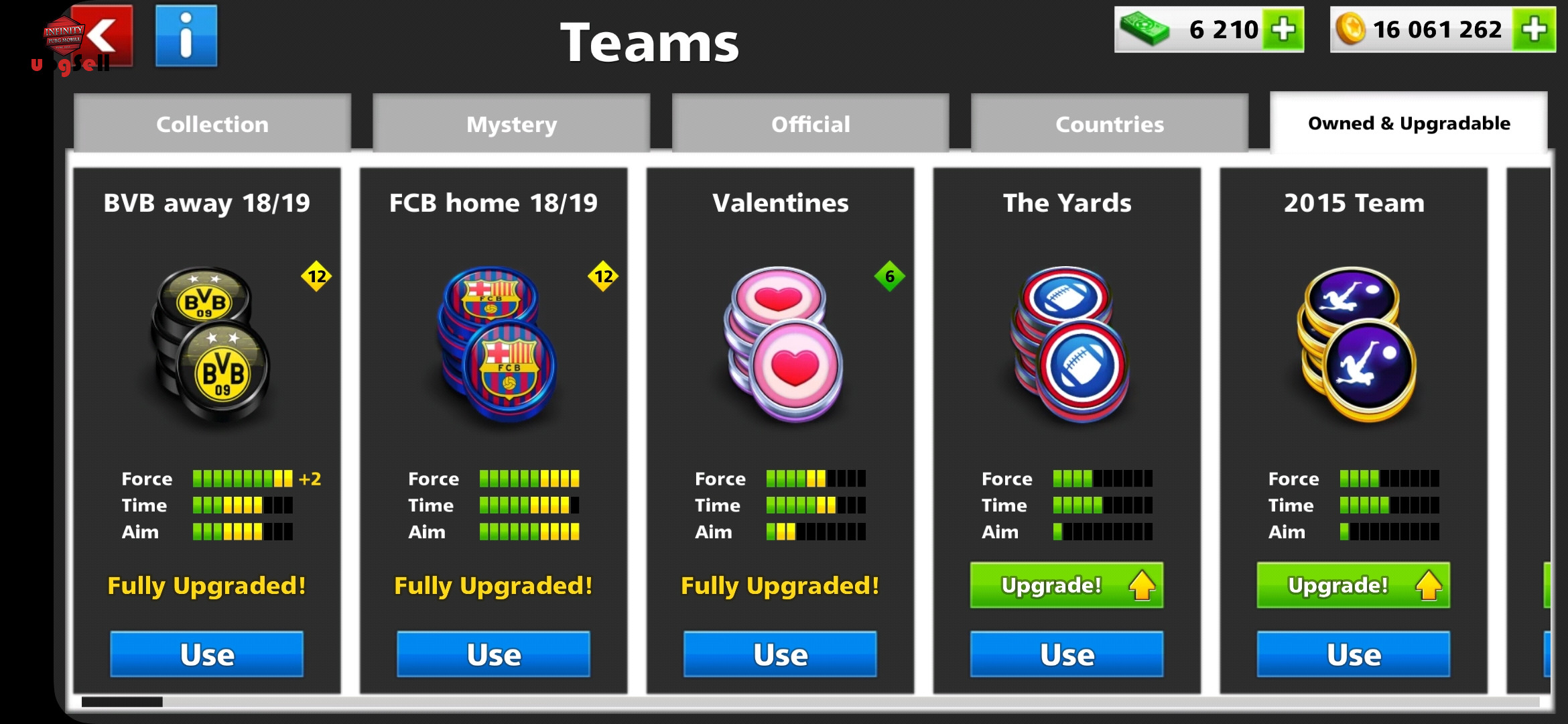
Task: Open the Official tab
Action: (811, 124)
